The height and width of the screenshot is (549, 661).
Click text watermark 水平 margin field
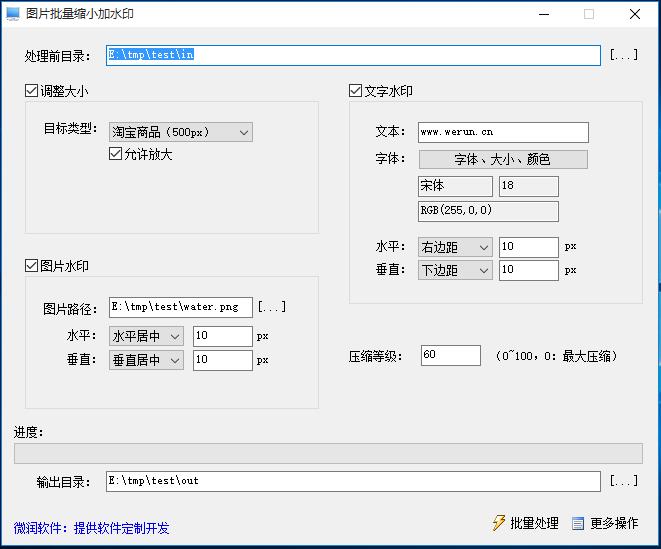click(x=529, y=247)
